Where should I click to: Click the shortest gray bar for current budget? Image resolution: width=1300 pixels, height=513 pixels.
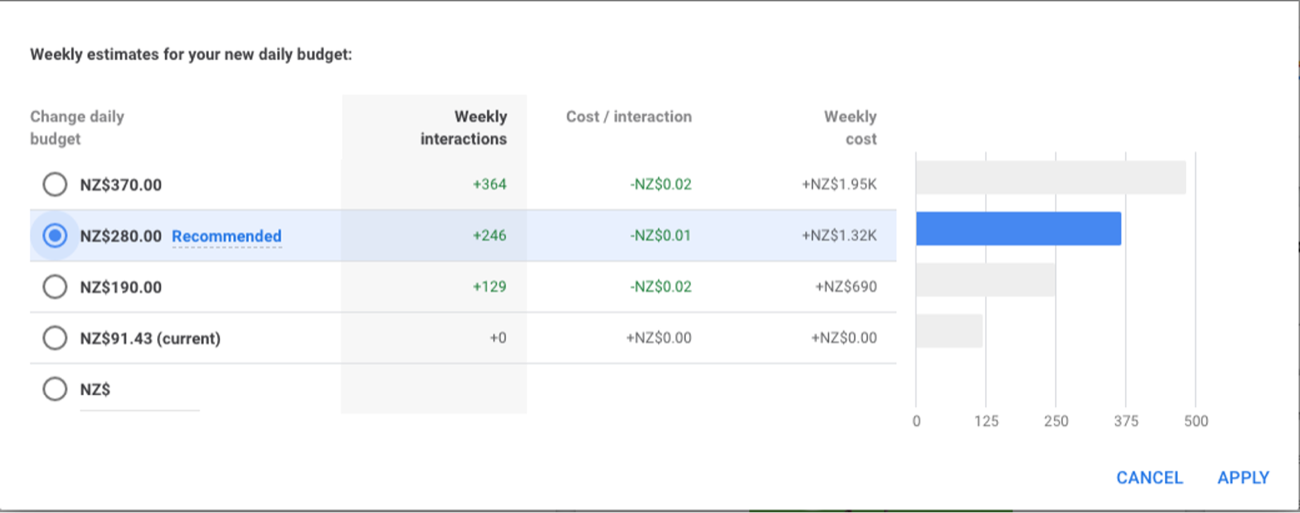coord(949,331)
